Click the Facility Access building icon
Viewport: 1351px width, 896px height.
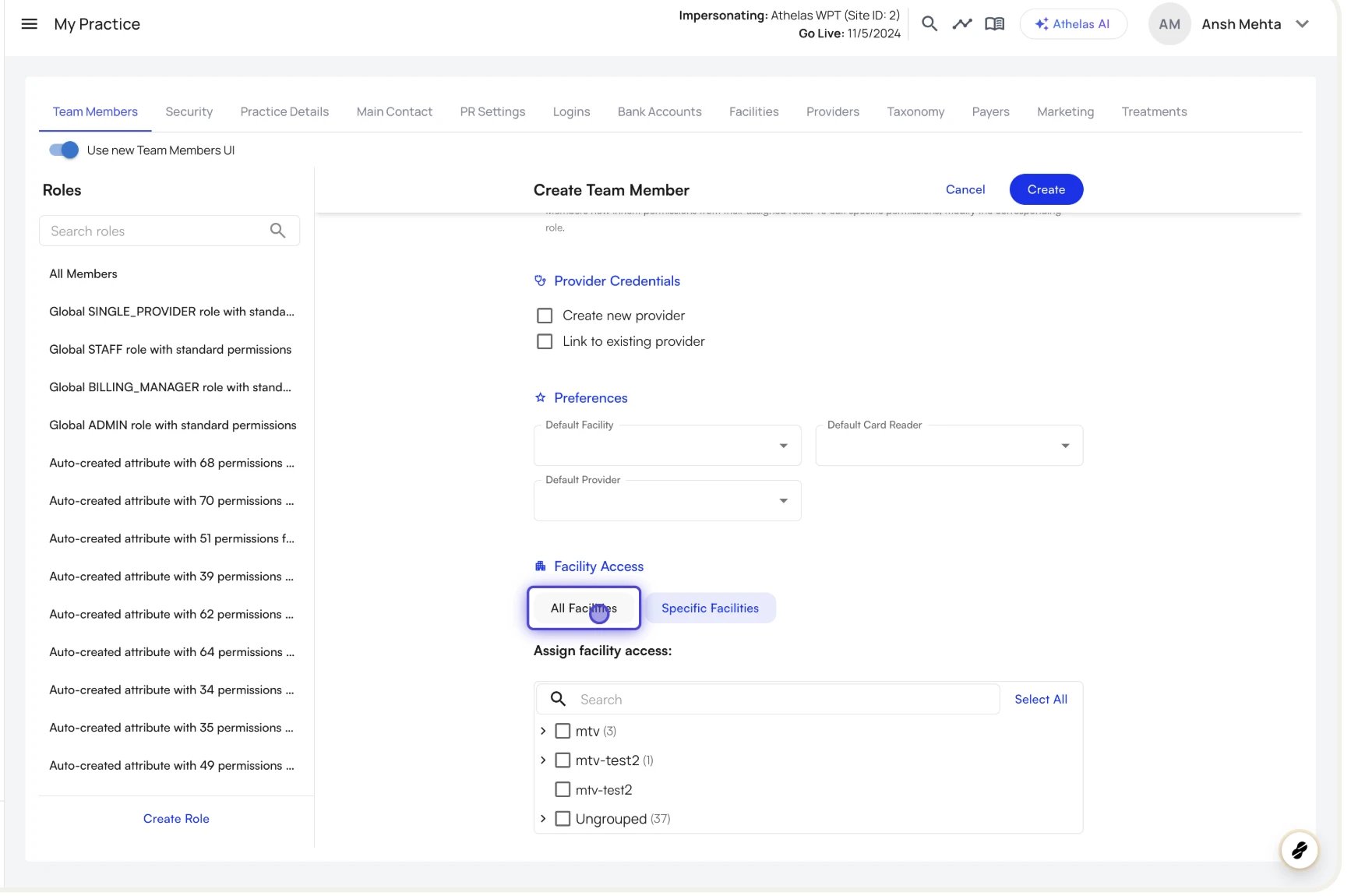(x=540, y=566)
